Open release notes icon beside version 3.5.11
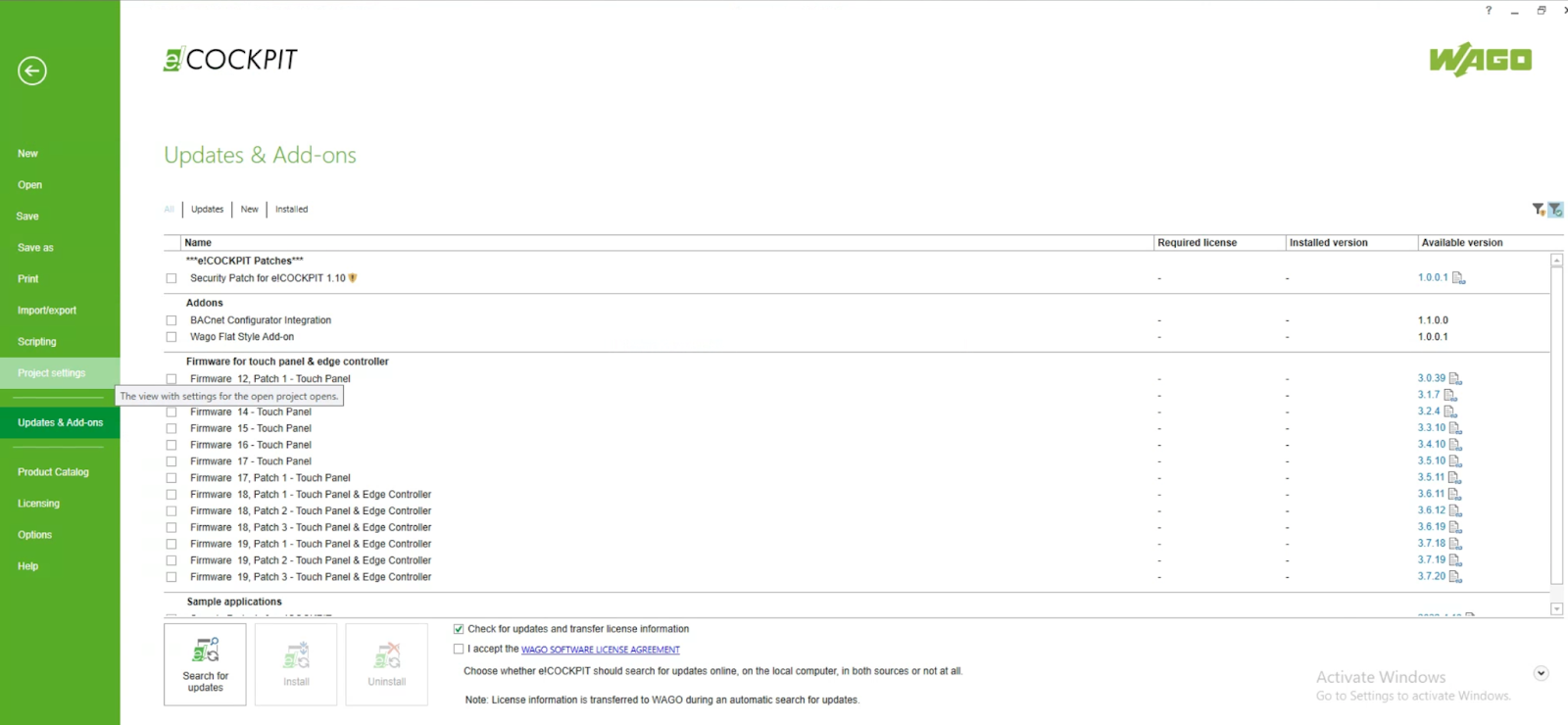The height and width of the screenshot is (725, 1568). (1454, 478)
